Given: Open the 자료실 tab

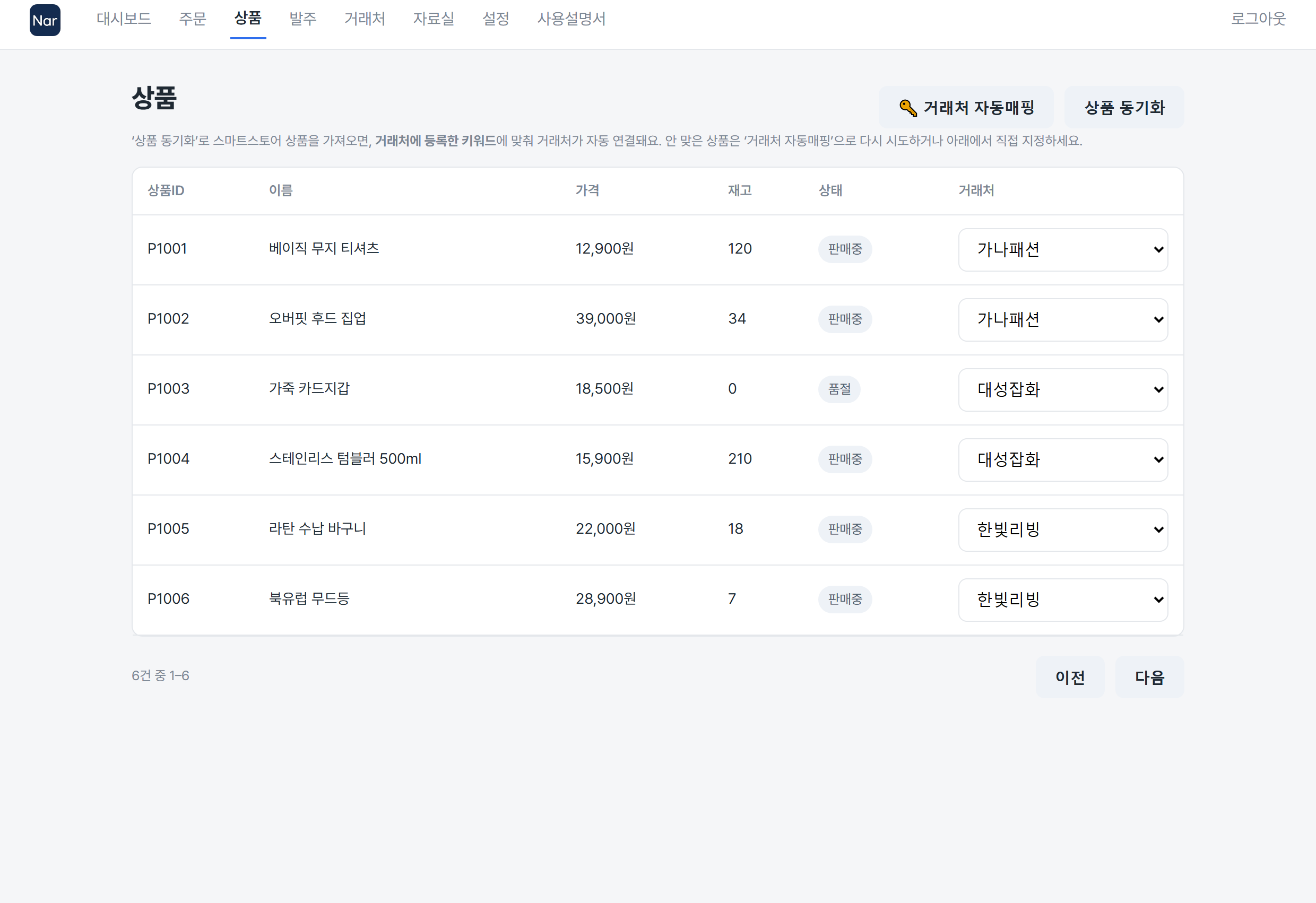Looking at the screenshot, I should (433, 19).
